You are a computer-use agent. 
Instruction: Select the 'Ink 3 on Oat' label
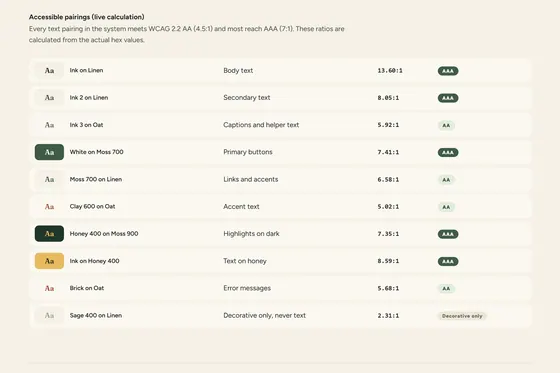(86, 125)
